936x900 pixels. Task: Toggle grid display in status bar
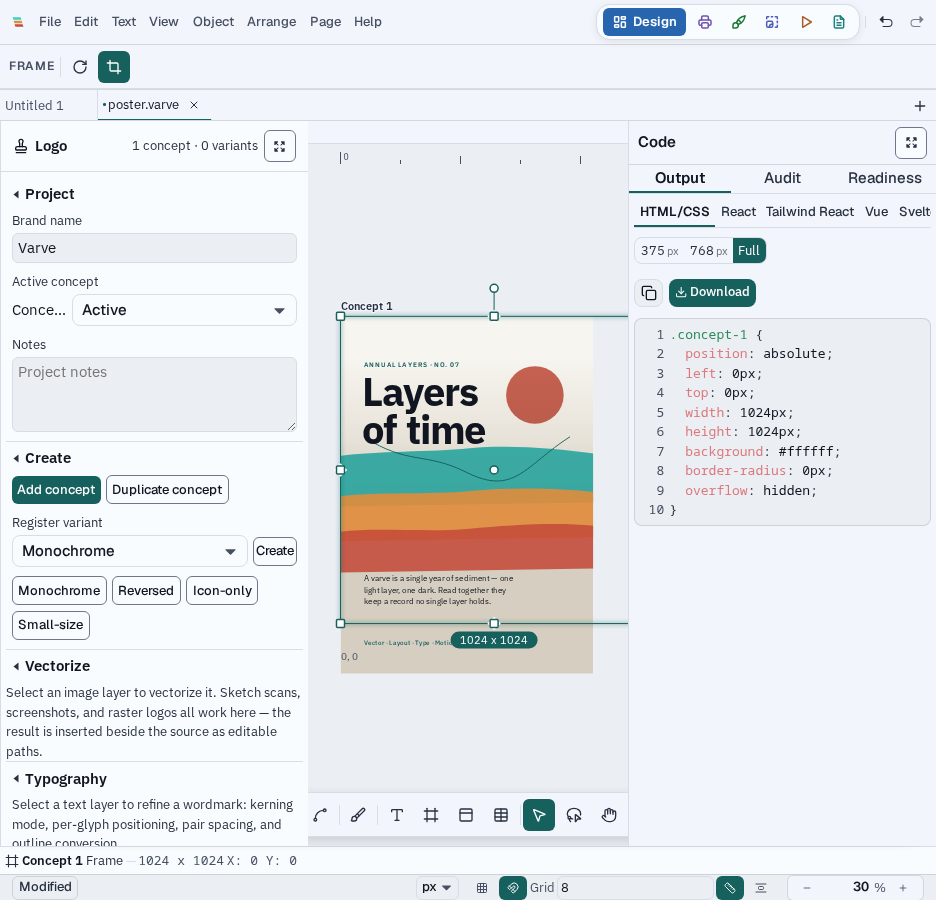pos(482,887)
